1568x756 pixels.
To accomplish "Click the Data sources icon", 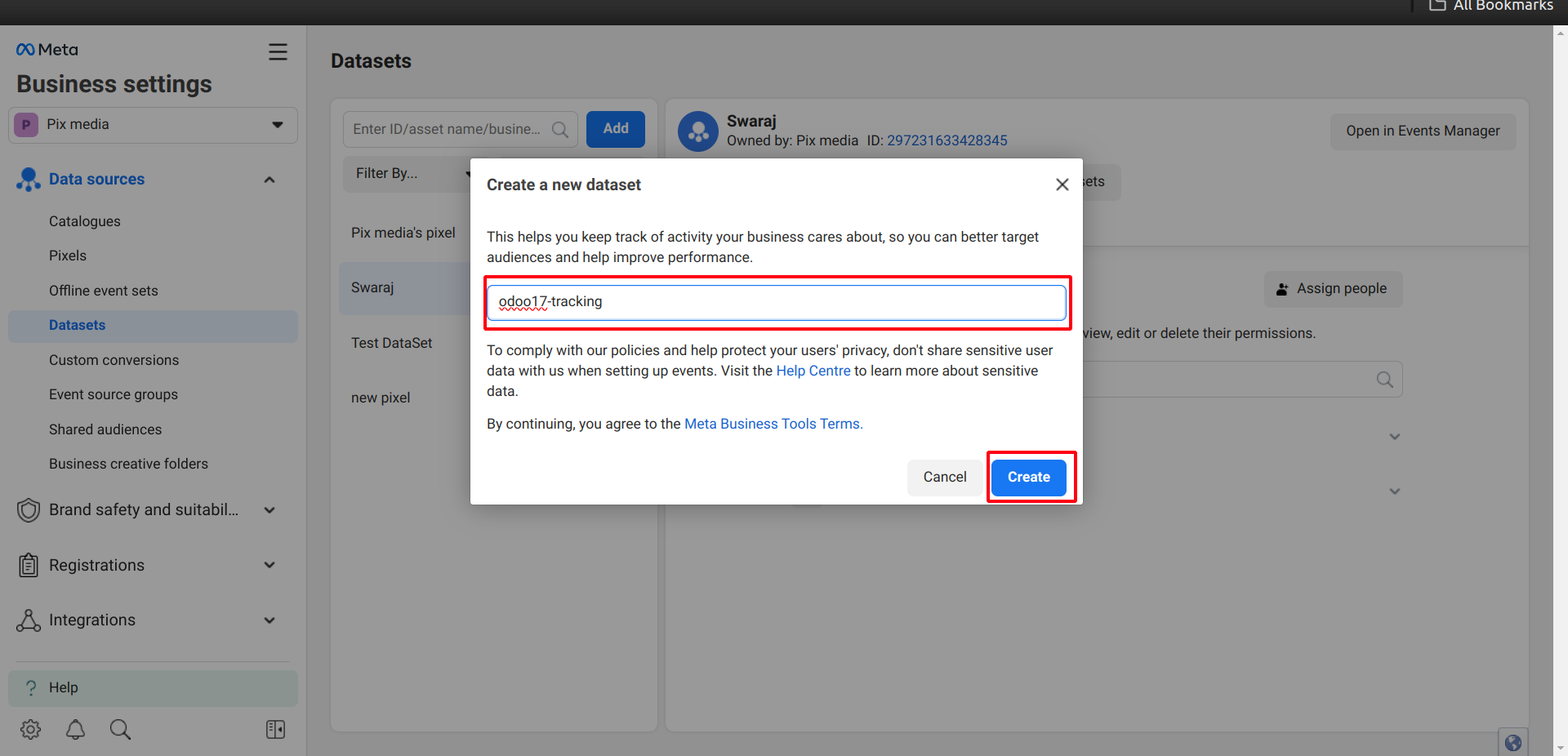I will [x=28, y=180].
